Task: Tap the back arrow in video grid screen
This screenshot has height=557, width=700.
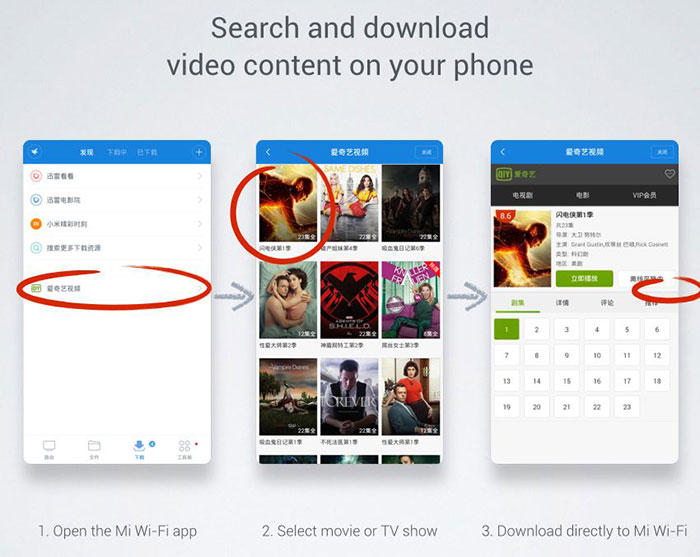Action: 268,152
